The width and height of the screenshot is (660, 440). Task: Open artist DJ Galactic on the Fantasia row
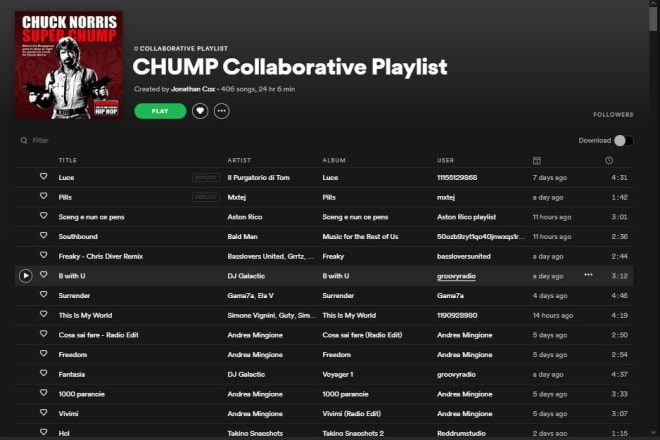[x=246, y=375]
